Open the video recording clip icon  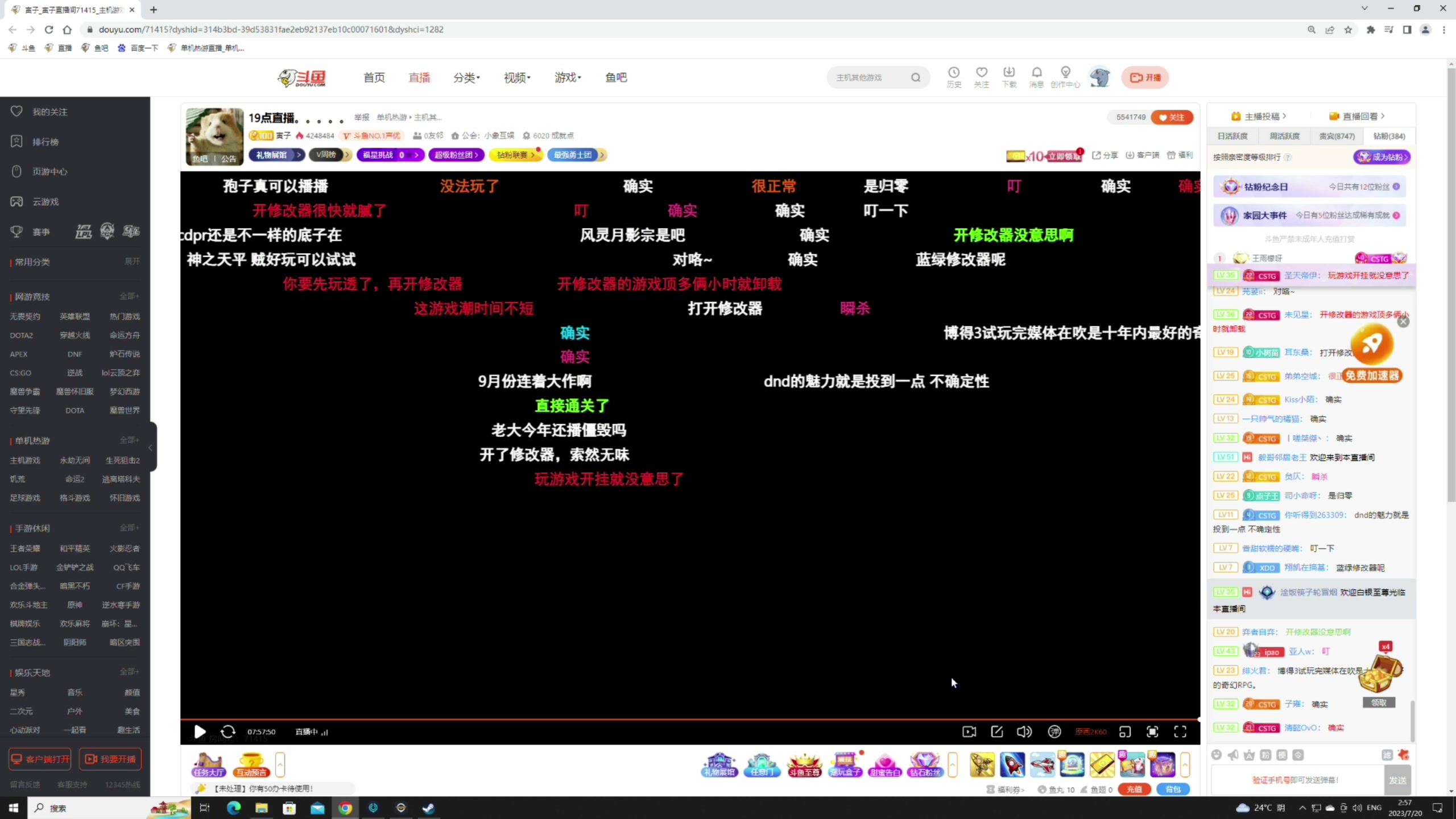[969, 731]
